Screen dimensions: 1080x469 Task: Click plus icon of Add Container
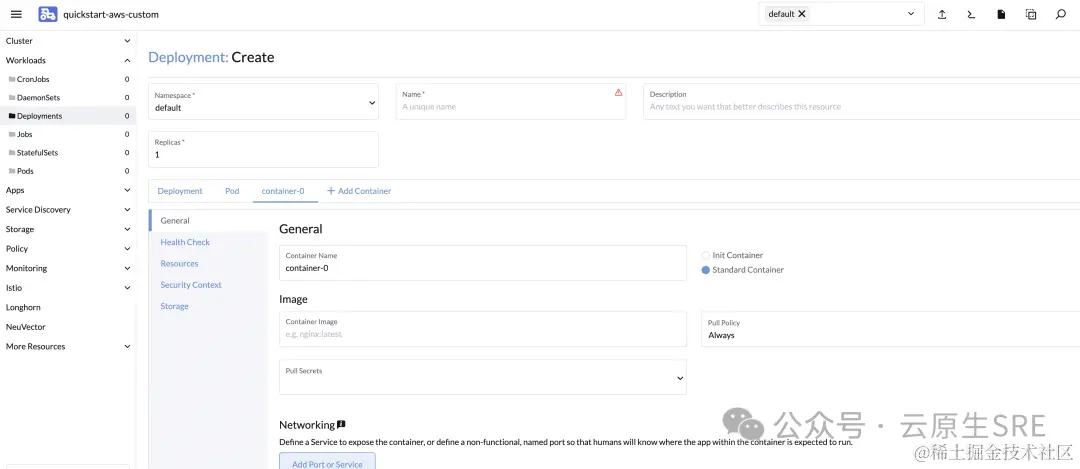point(331,191)
